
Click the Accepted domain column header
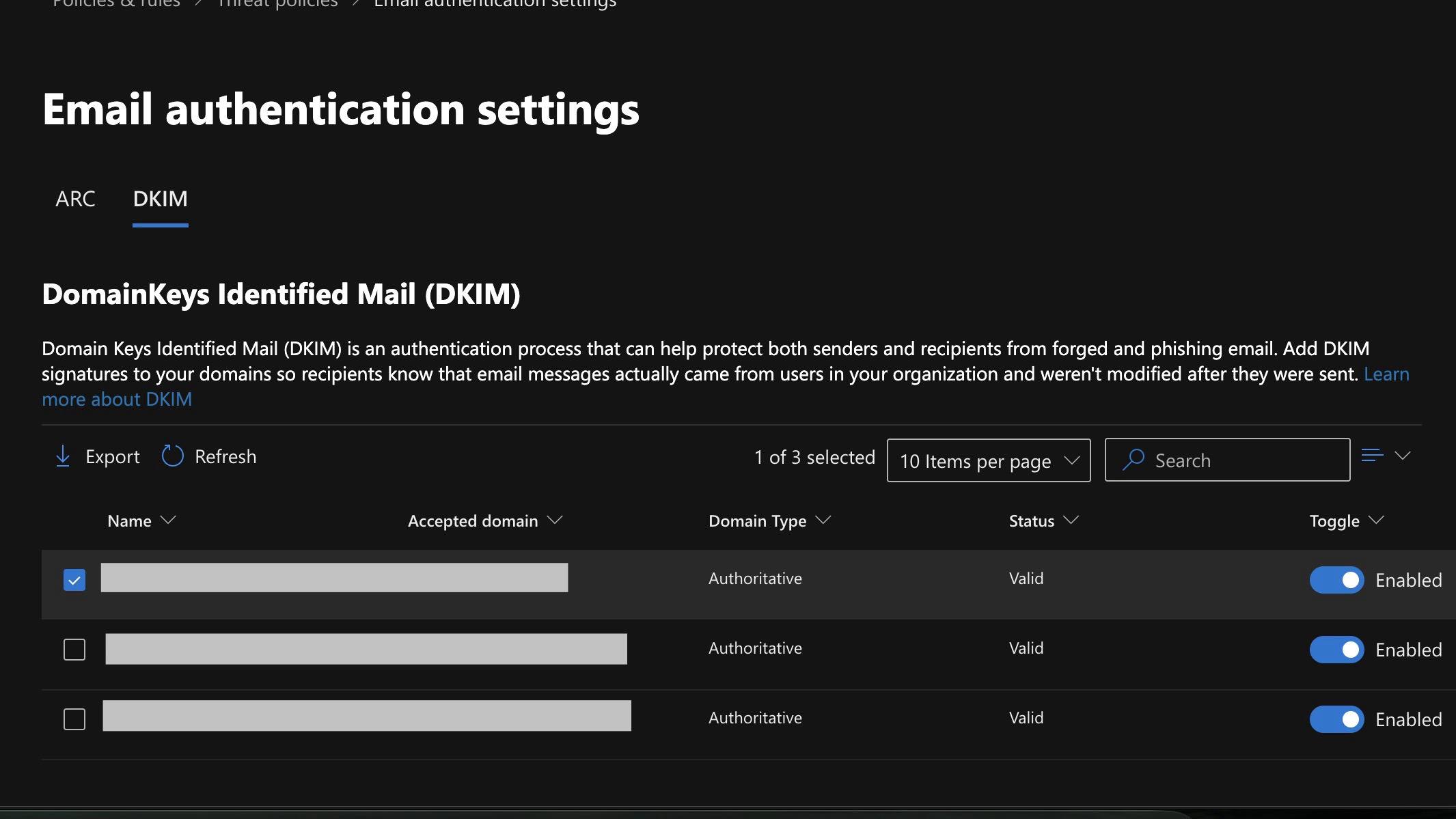tap(473, 521)
